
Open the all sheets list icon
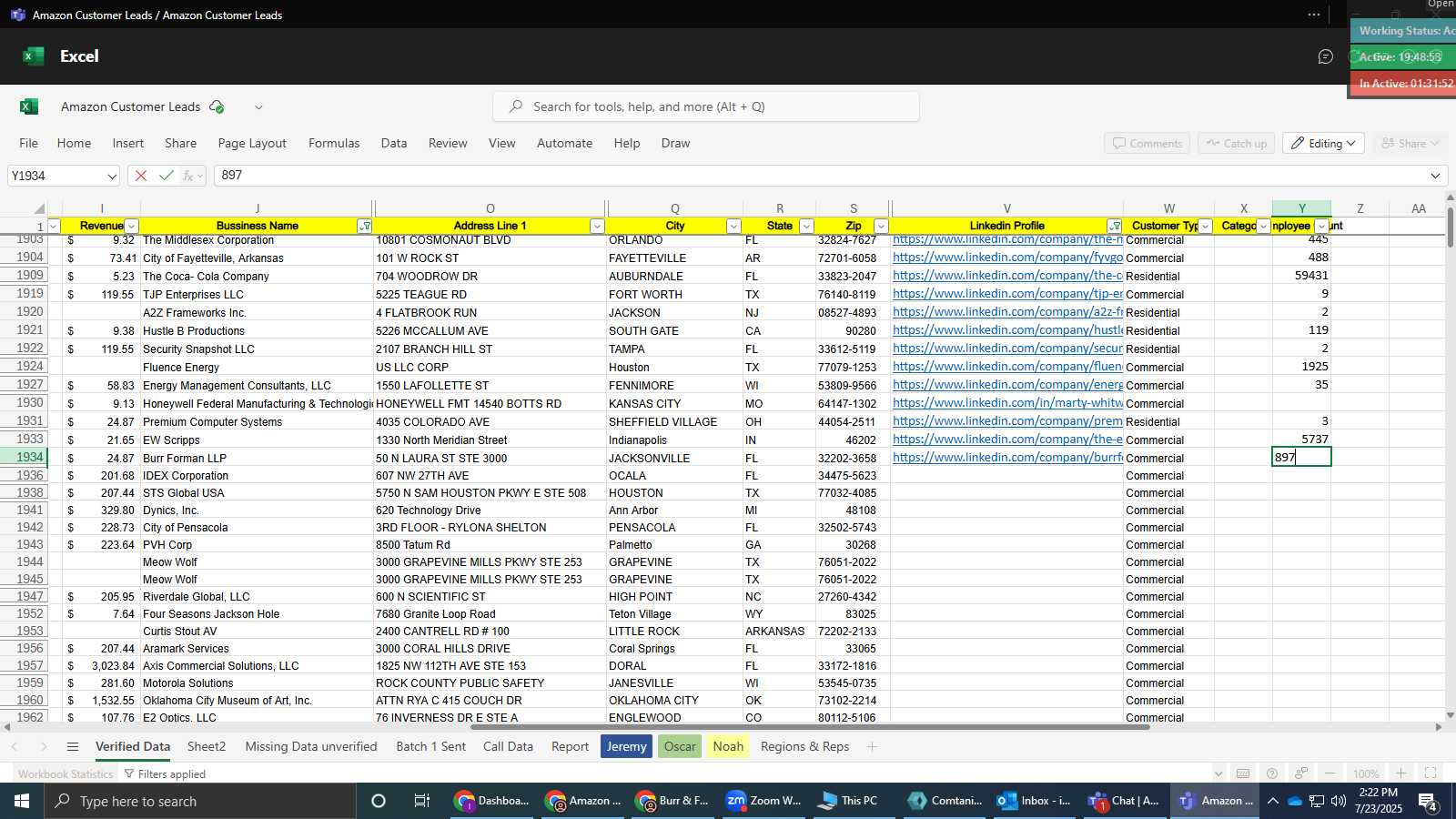pos(73,747)
